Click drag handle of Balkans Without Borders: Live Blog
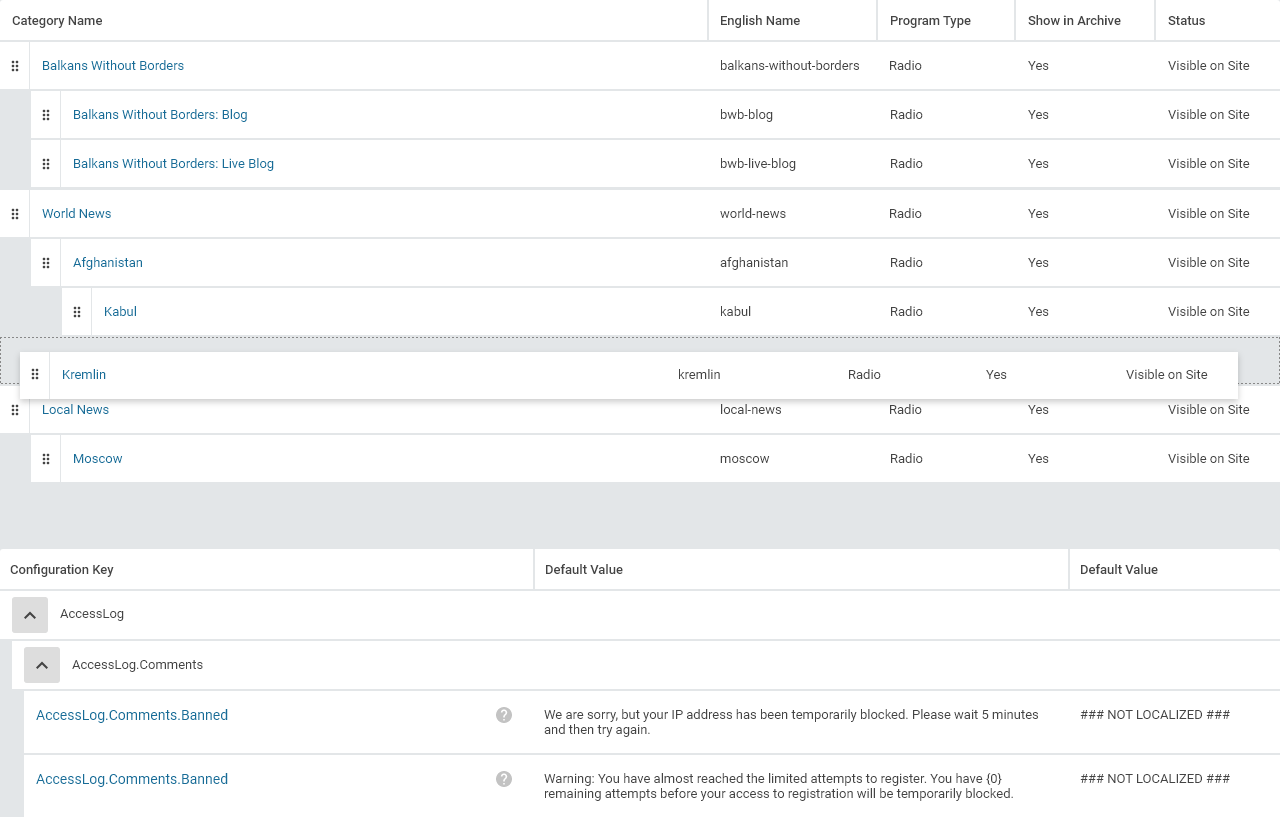The width and height of the screenshot is (1280, 817). [46, 164]
